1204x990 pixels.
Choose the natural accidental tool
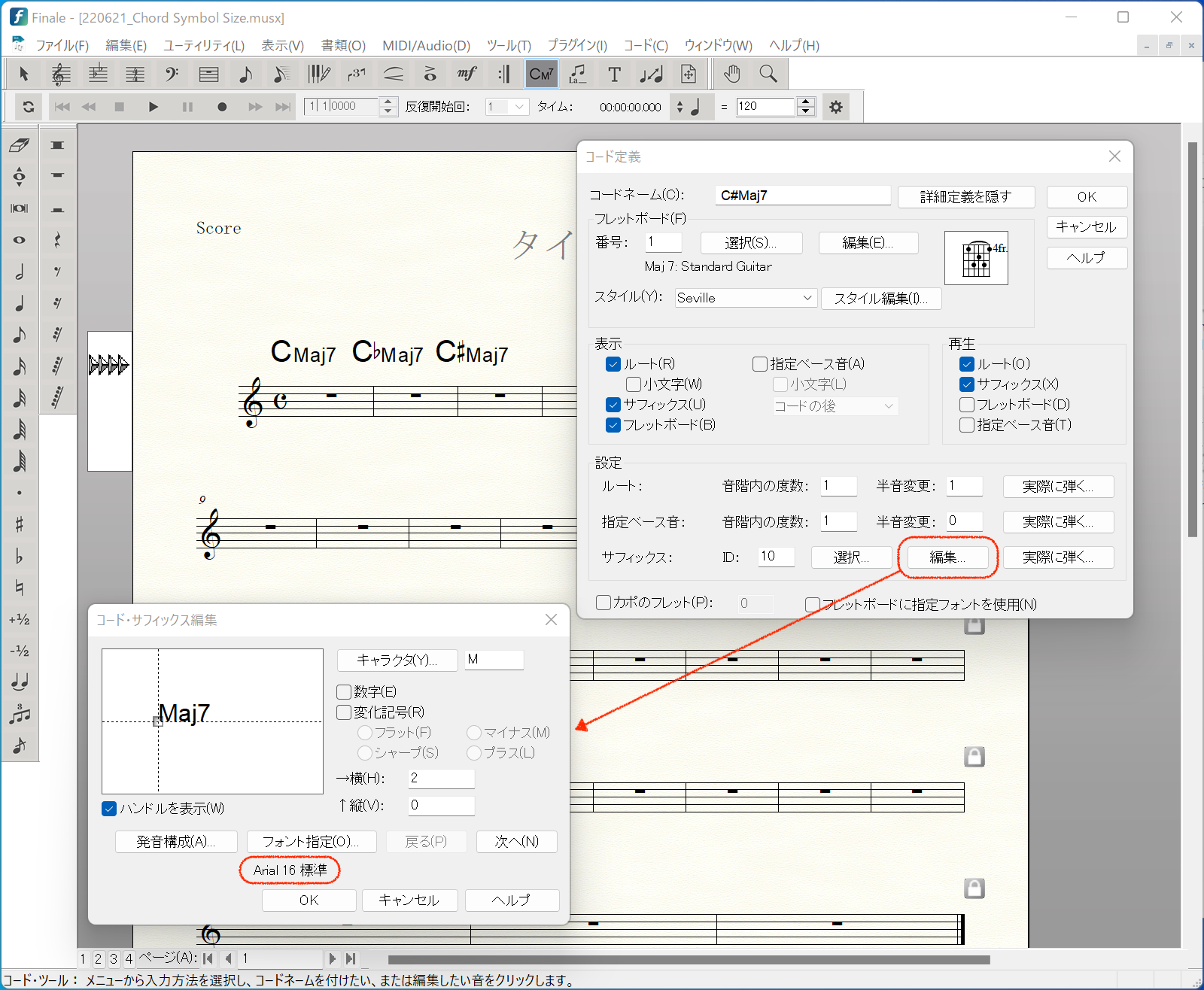click(x=20, y=588)
